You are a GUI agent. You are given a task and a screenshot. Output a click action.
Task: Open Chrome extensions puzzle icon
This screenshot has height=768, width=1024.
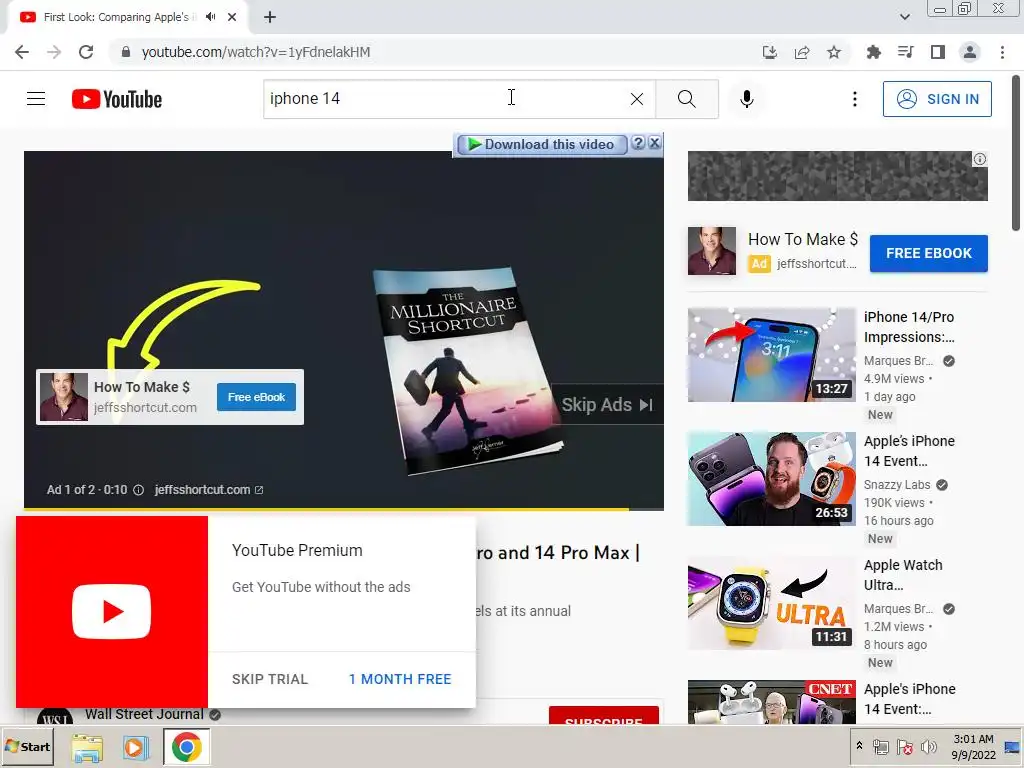click(x=874, y=52)
